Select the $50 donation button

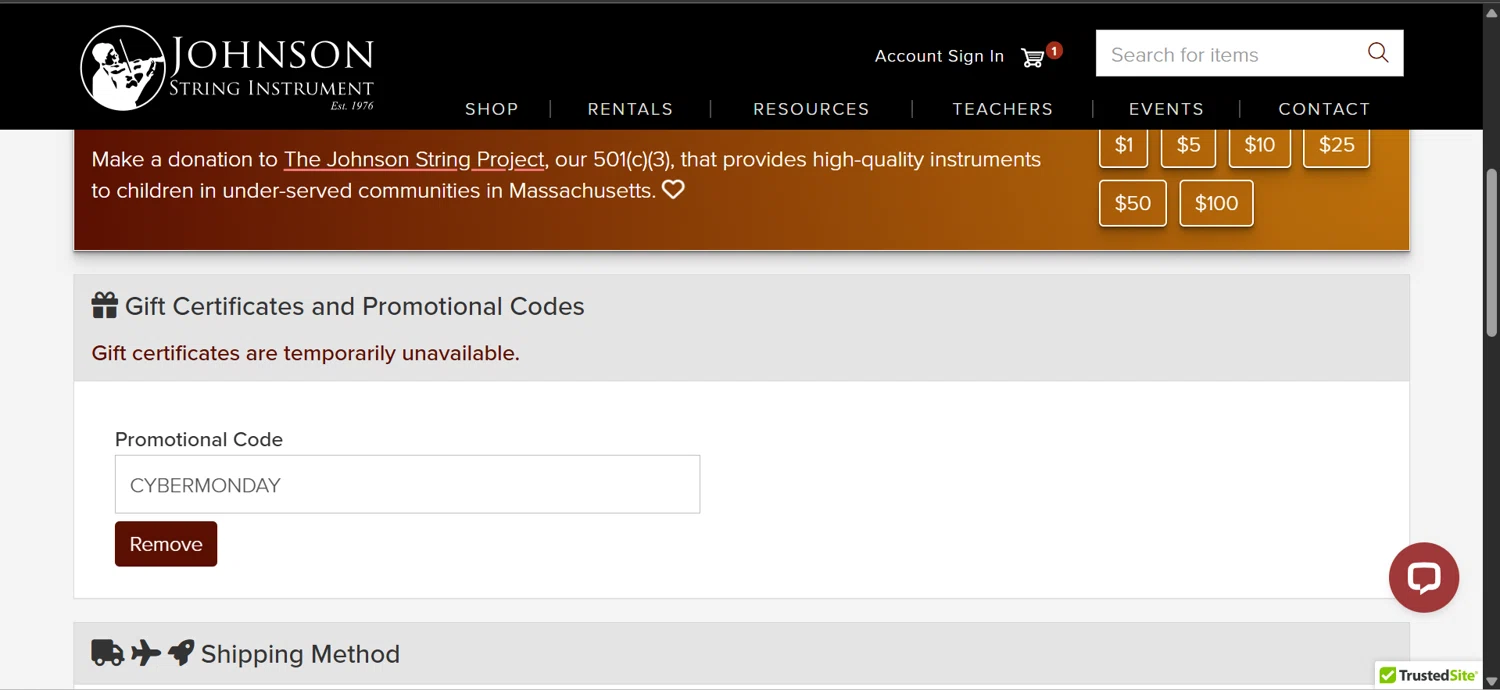(x=1133, y=203)
